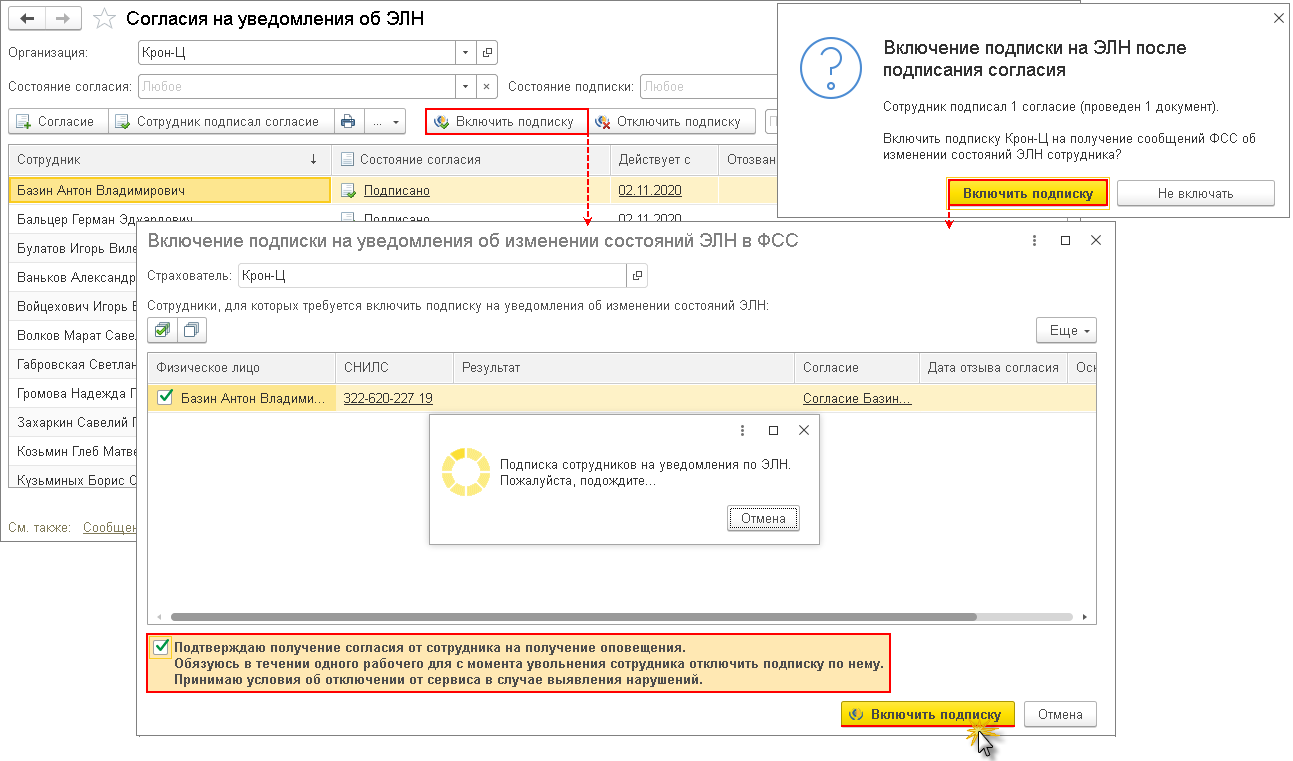The image size is (1293, 761).
Task: Click the Состояние согласия column header
Action: [470, 159]
